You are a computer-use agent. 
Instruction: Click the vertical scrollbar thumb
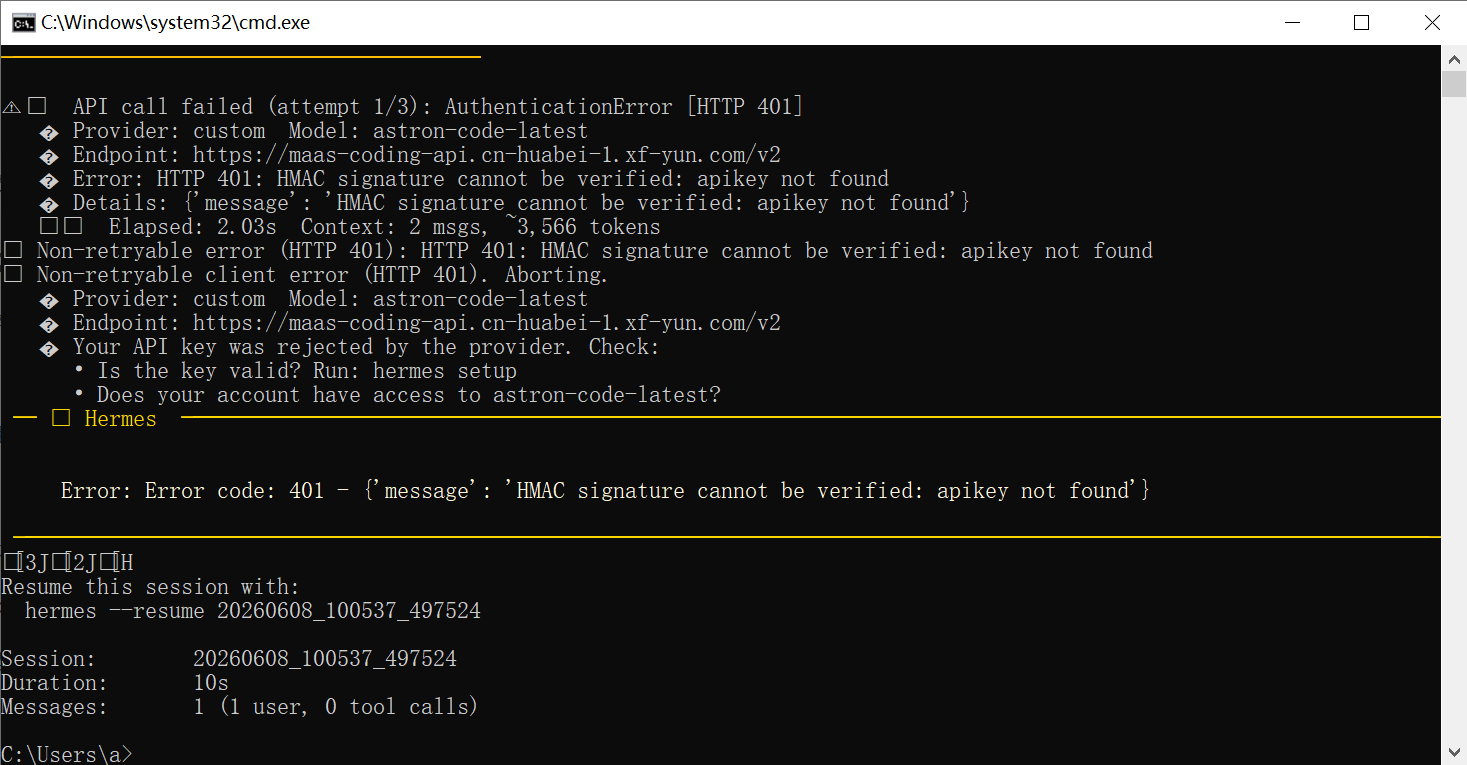[1454, 83]
